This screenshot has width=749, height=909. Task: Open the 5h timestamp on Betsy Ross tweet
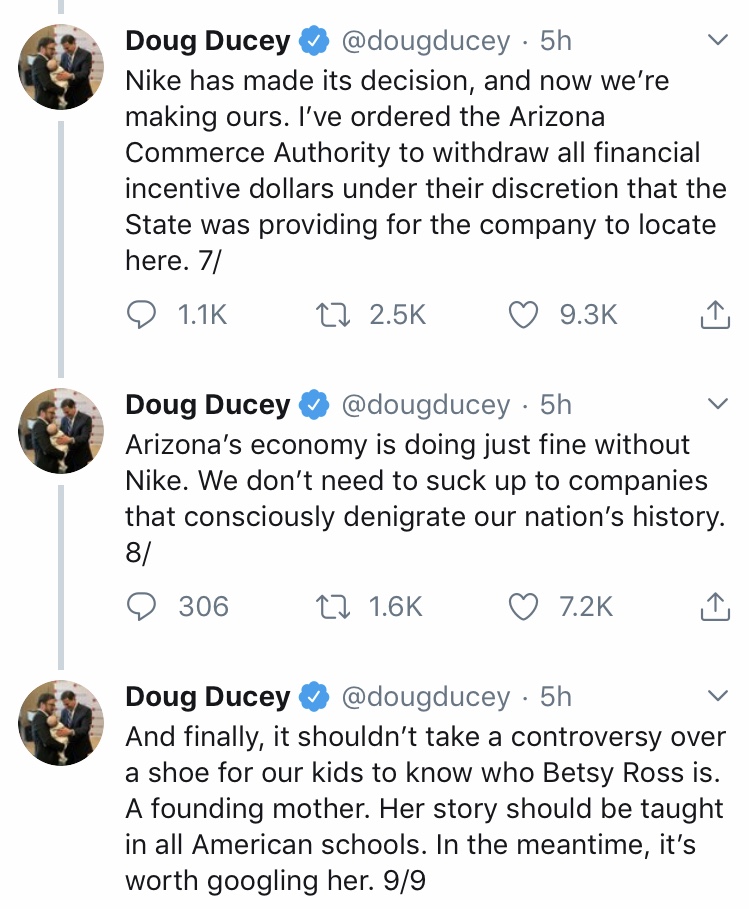556,695
